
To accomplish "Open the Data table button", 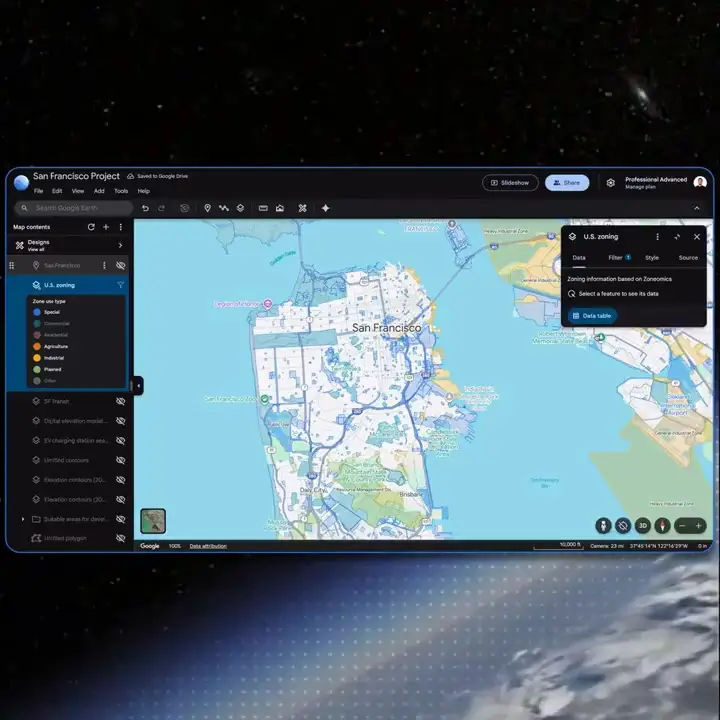I will [592, 316].
